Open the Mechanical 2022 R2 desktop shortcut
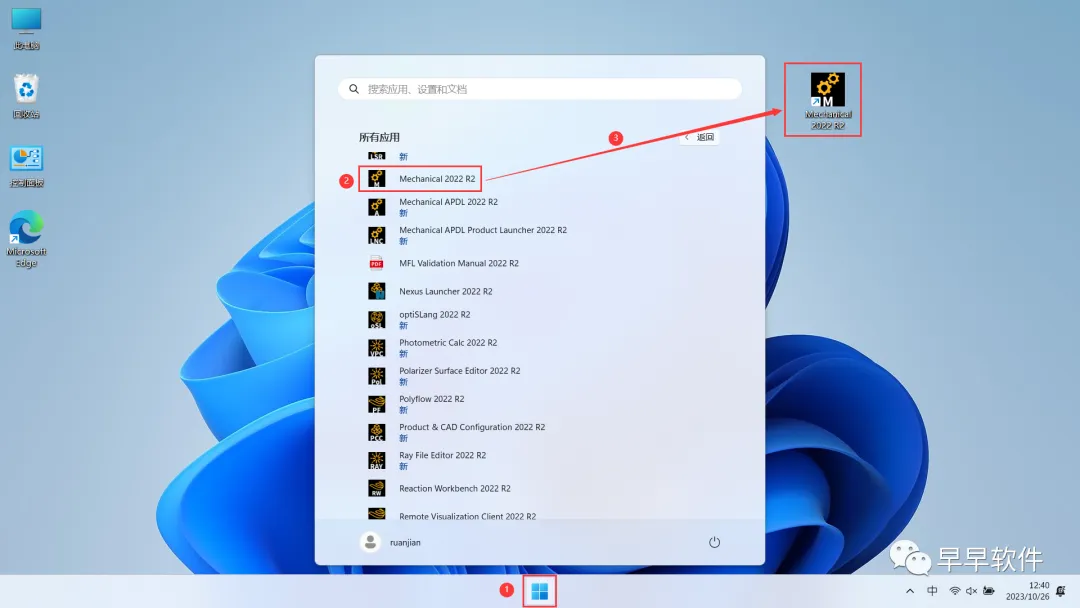Image resolution: width=1080 pixels, height=608 pixels. click(827, 101)
